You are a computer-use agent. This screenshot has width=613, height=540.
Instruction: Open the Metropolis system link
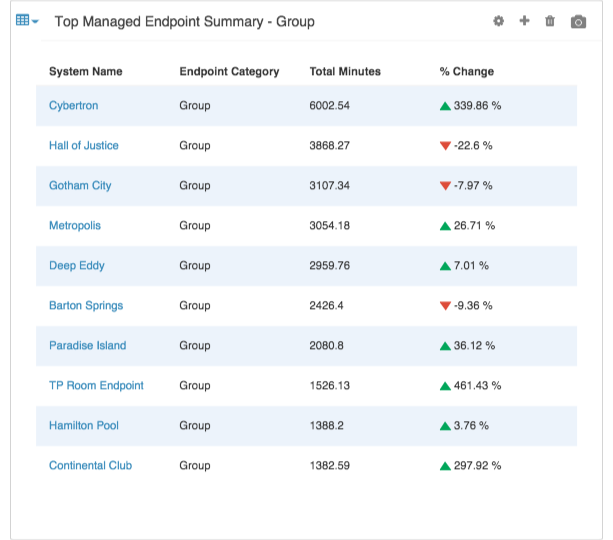[75, 226]
